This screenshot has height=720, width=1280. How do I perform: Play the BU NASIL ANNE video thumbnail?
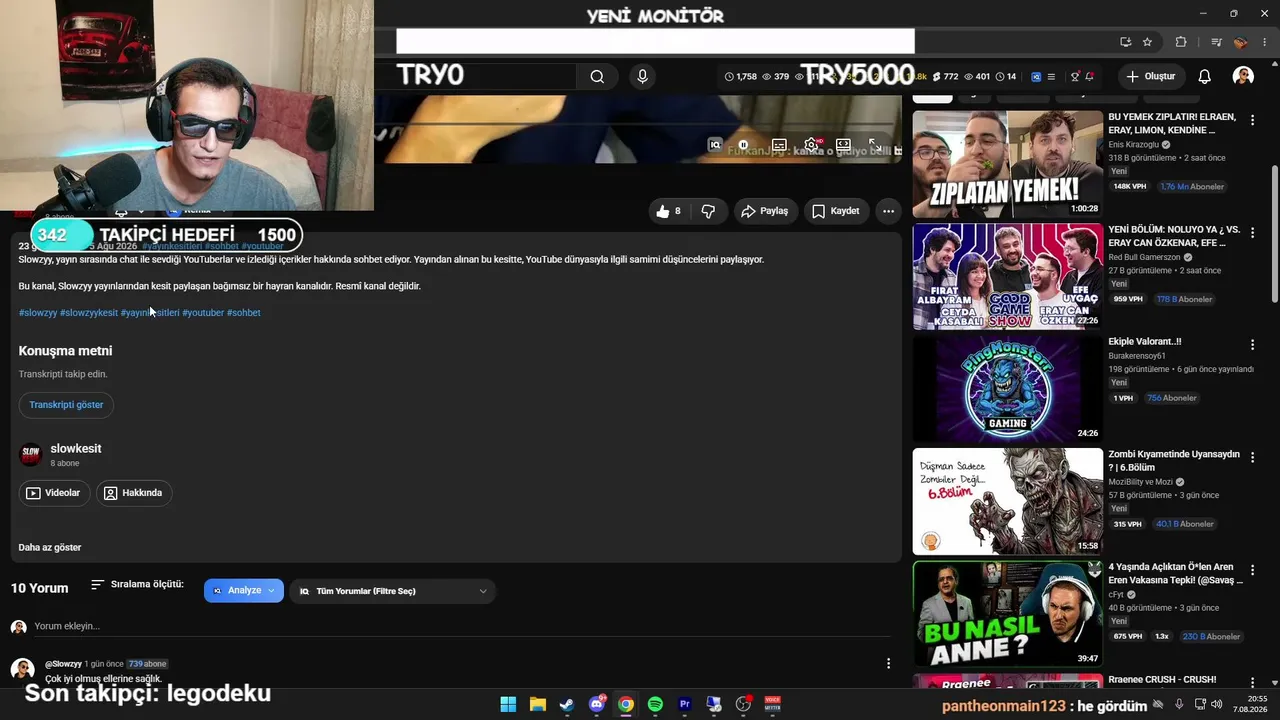tap(1007, 614)
